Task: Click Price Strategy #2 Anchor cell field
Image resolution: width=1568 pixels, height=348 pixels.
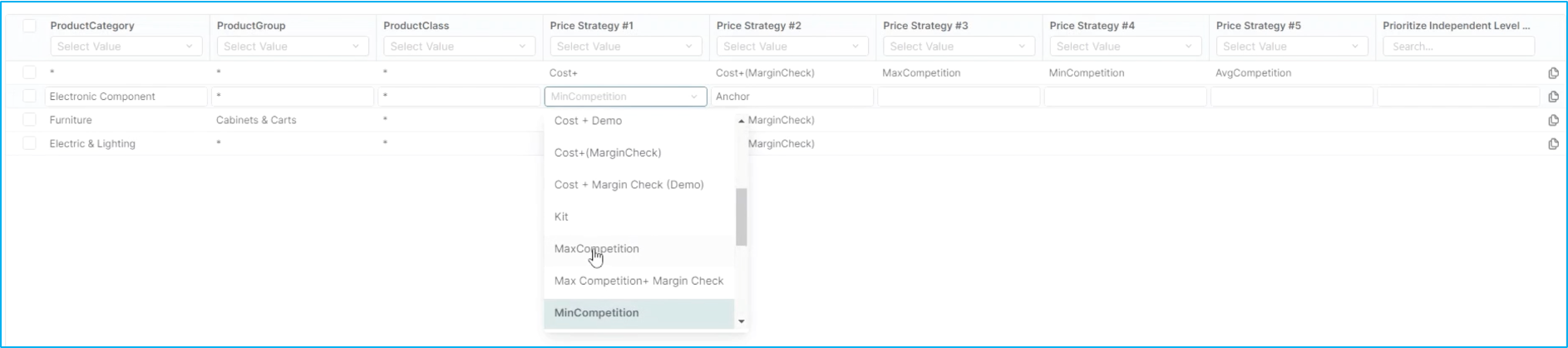Action: (x=791, y=97)
